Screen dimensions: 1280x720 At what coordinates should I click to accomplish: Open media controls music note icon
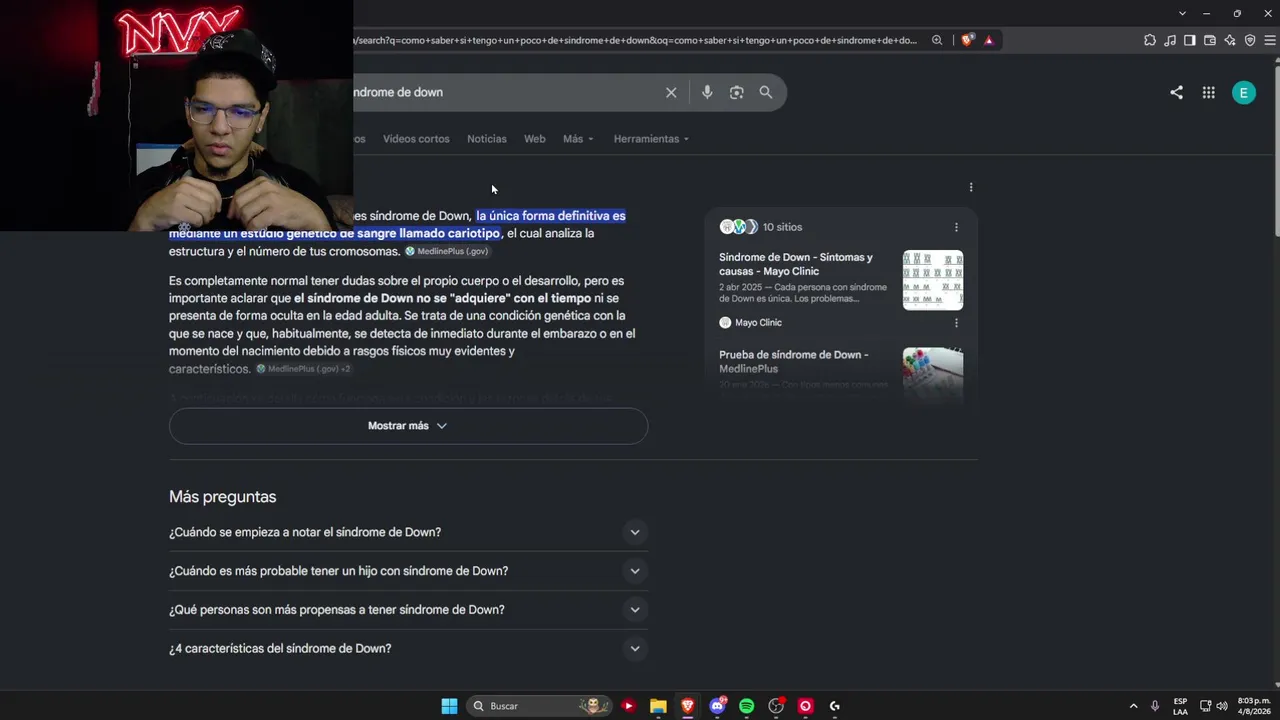(x=1170, y=40)
